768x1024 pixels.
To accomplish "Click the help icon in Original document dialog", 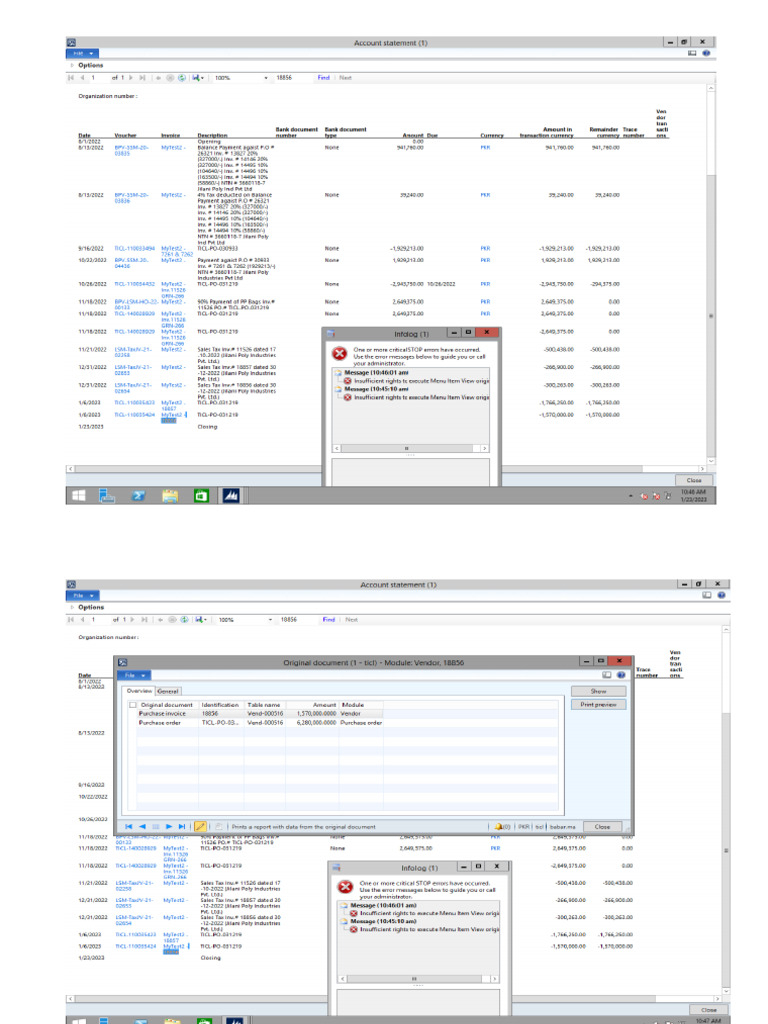I will (621, 675).
